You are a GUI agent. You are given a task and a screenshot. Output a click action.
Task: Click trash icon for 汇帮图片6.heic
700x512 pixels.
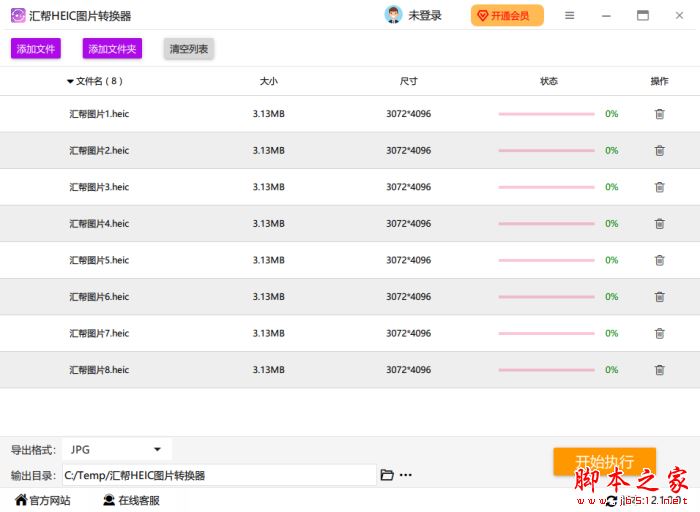(659, 297)
